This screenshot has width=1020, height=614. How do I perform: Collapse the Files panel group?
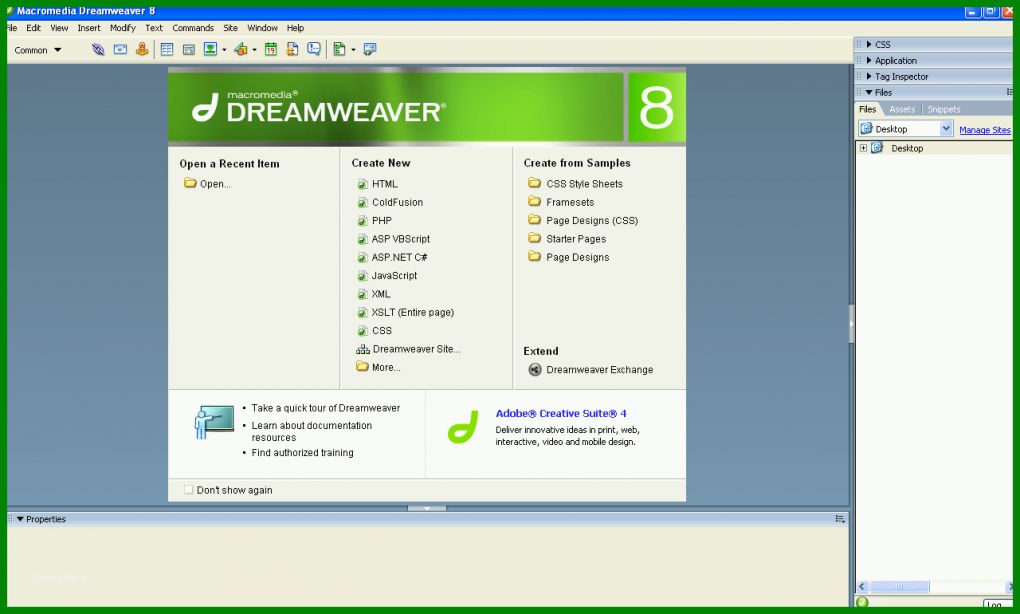point(869,92)
